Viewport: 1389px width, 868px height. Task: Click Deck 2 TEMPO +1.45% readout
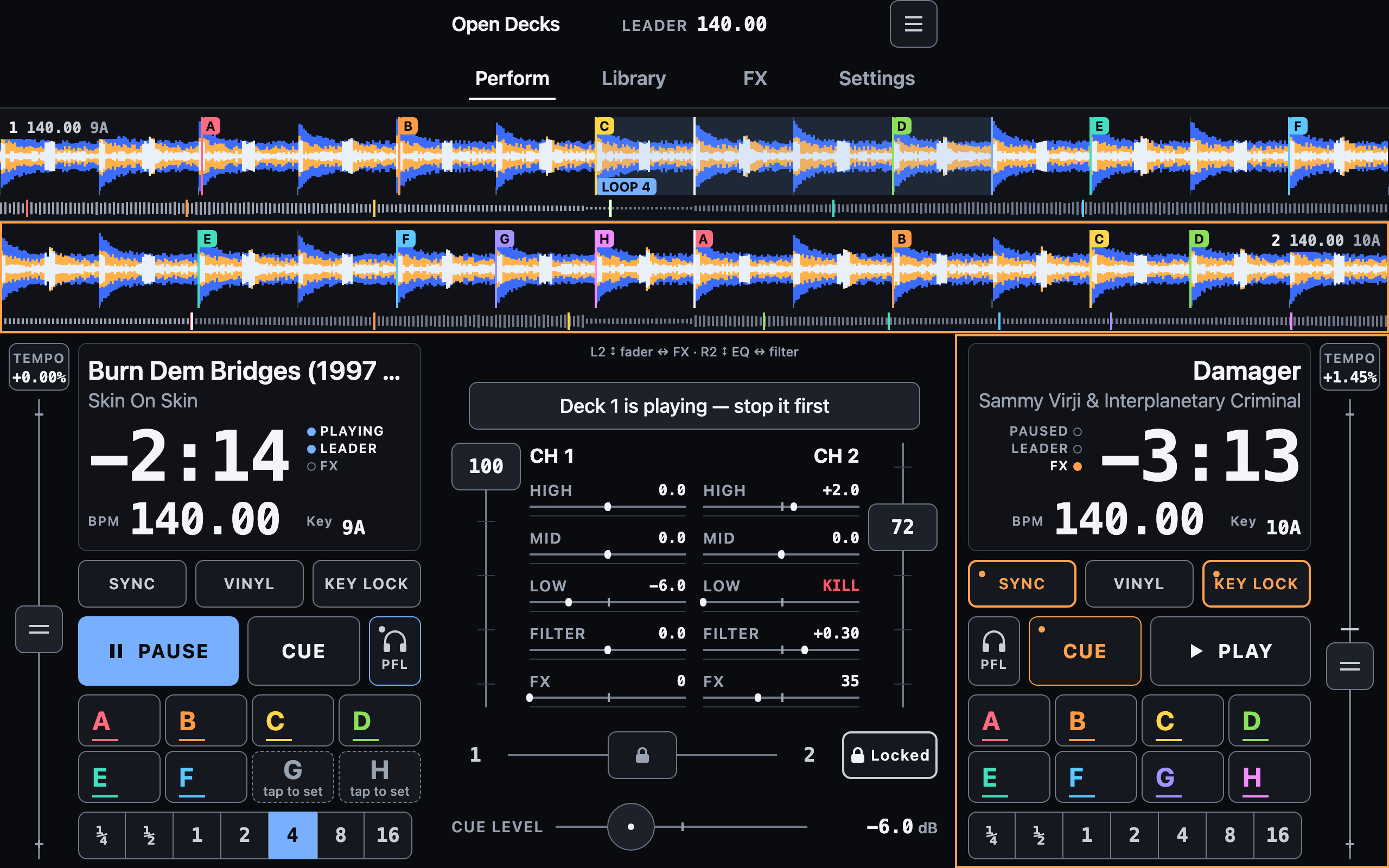[1349, 367]
